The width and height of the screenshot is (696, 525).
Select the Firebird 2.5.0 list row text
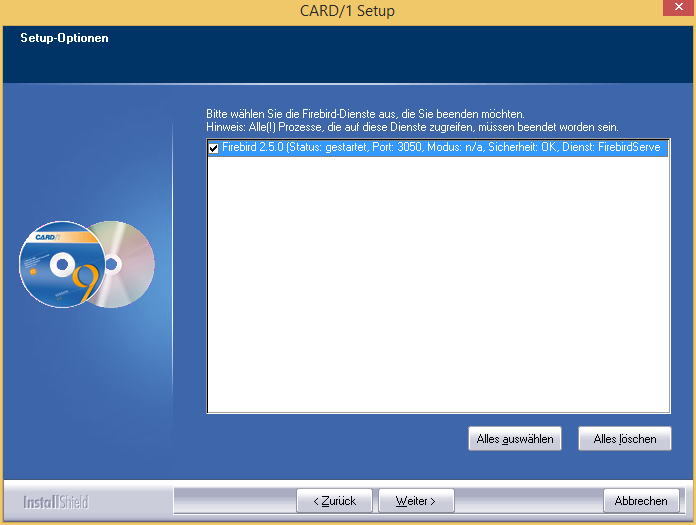click(x=442, y=147)
